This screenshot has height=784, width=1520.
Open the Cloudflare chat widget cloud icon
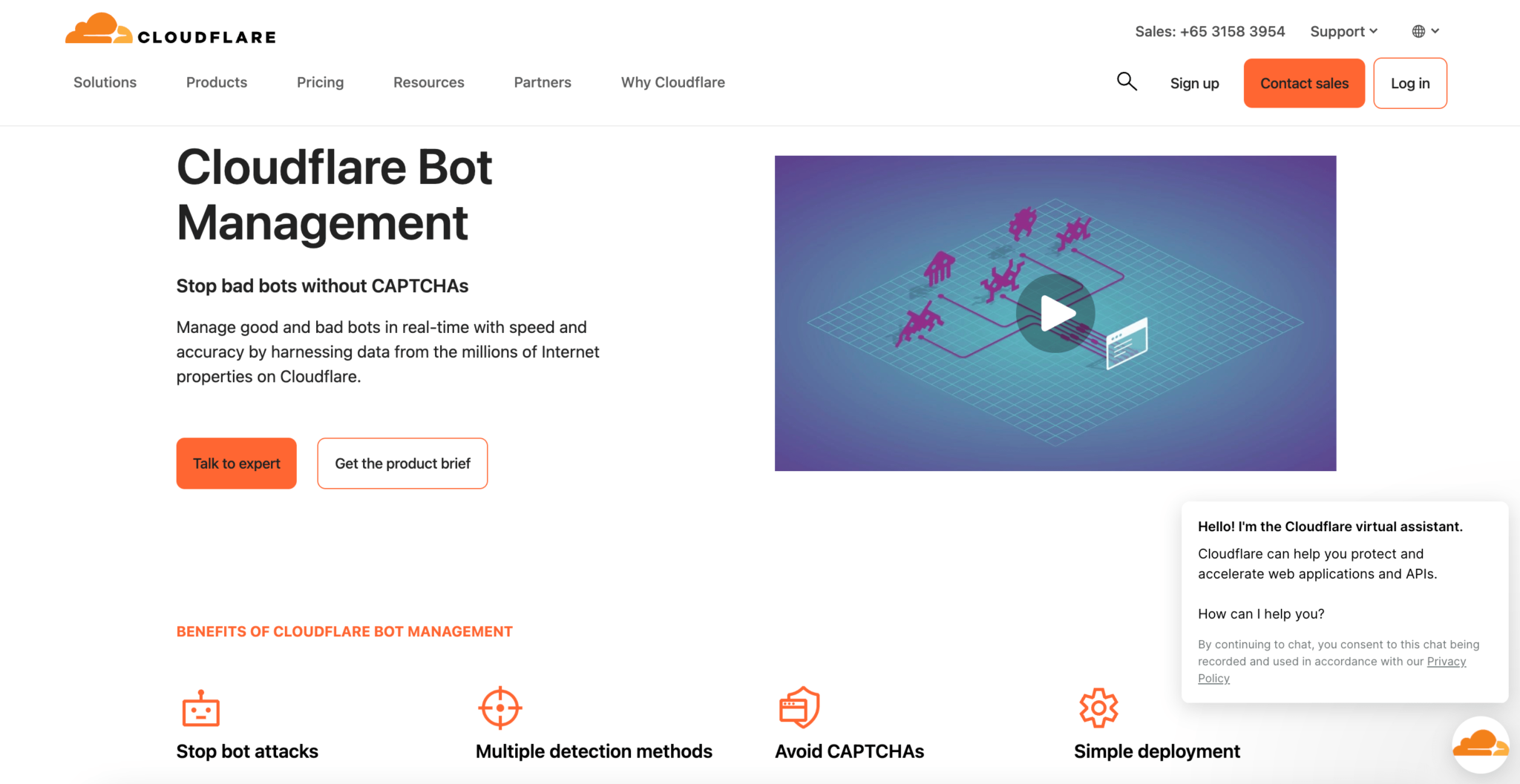(x=1480, y=744)
